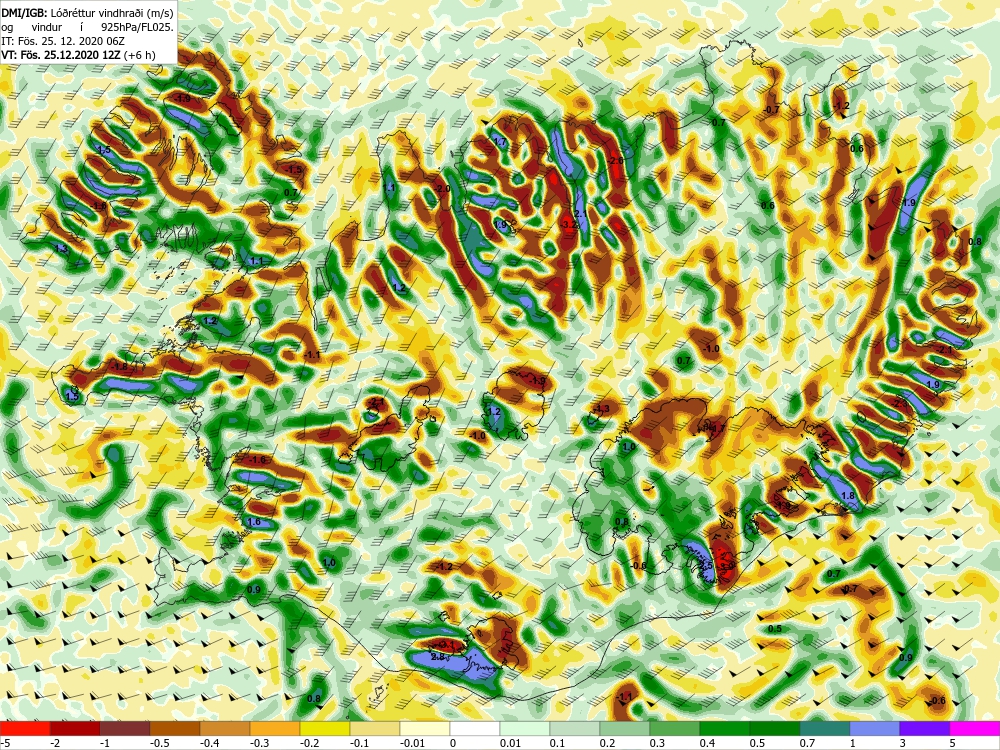Pick the orange legend swatch starting at -0.3
This screenshot has width=1000, height=750.
275,728
